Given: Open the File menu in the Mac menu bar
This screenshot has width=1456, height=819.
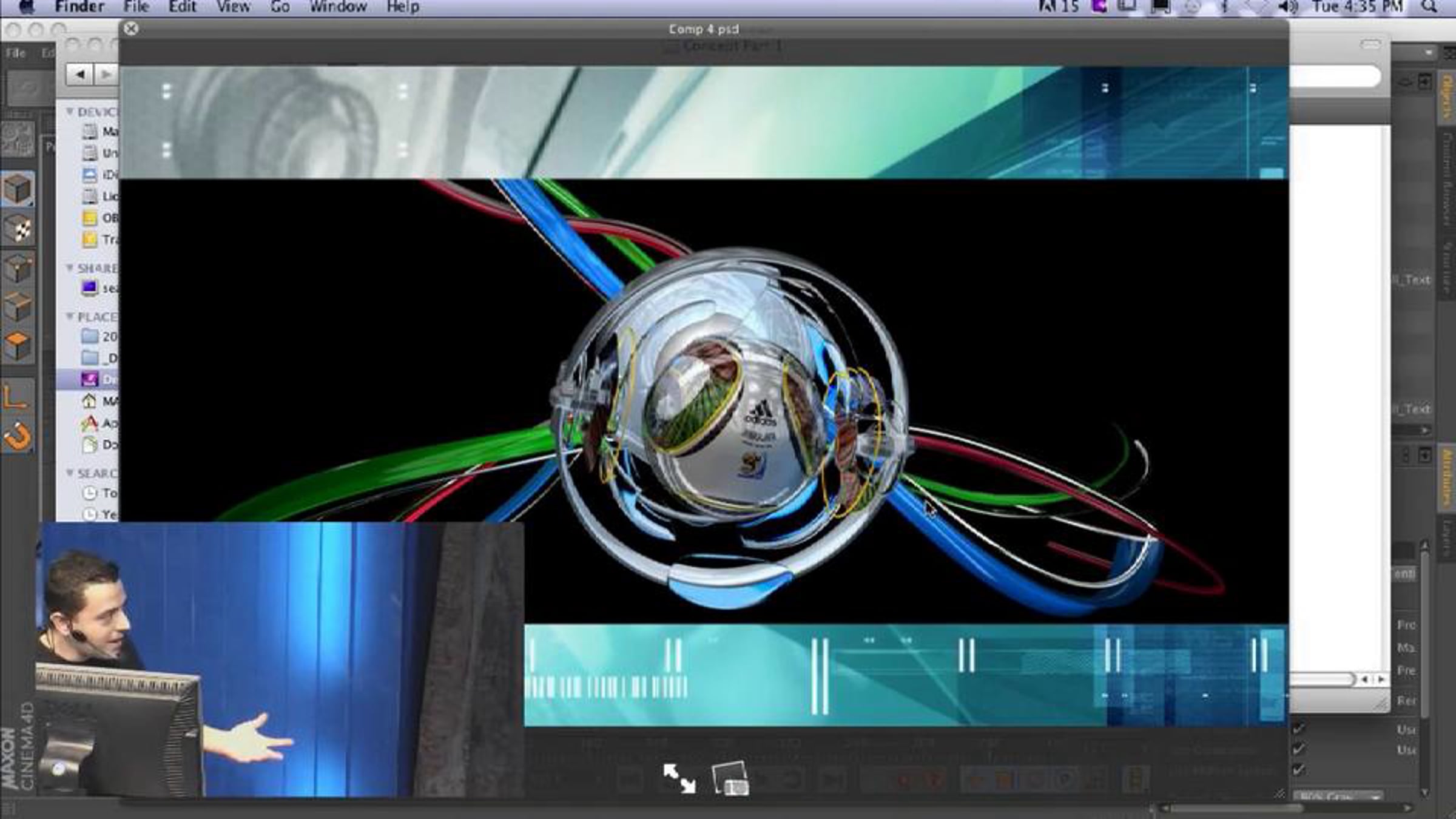Looking at the screenshot, I should [136, 7].
